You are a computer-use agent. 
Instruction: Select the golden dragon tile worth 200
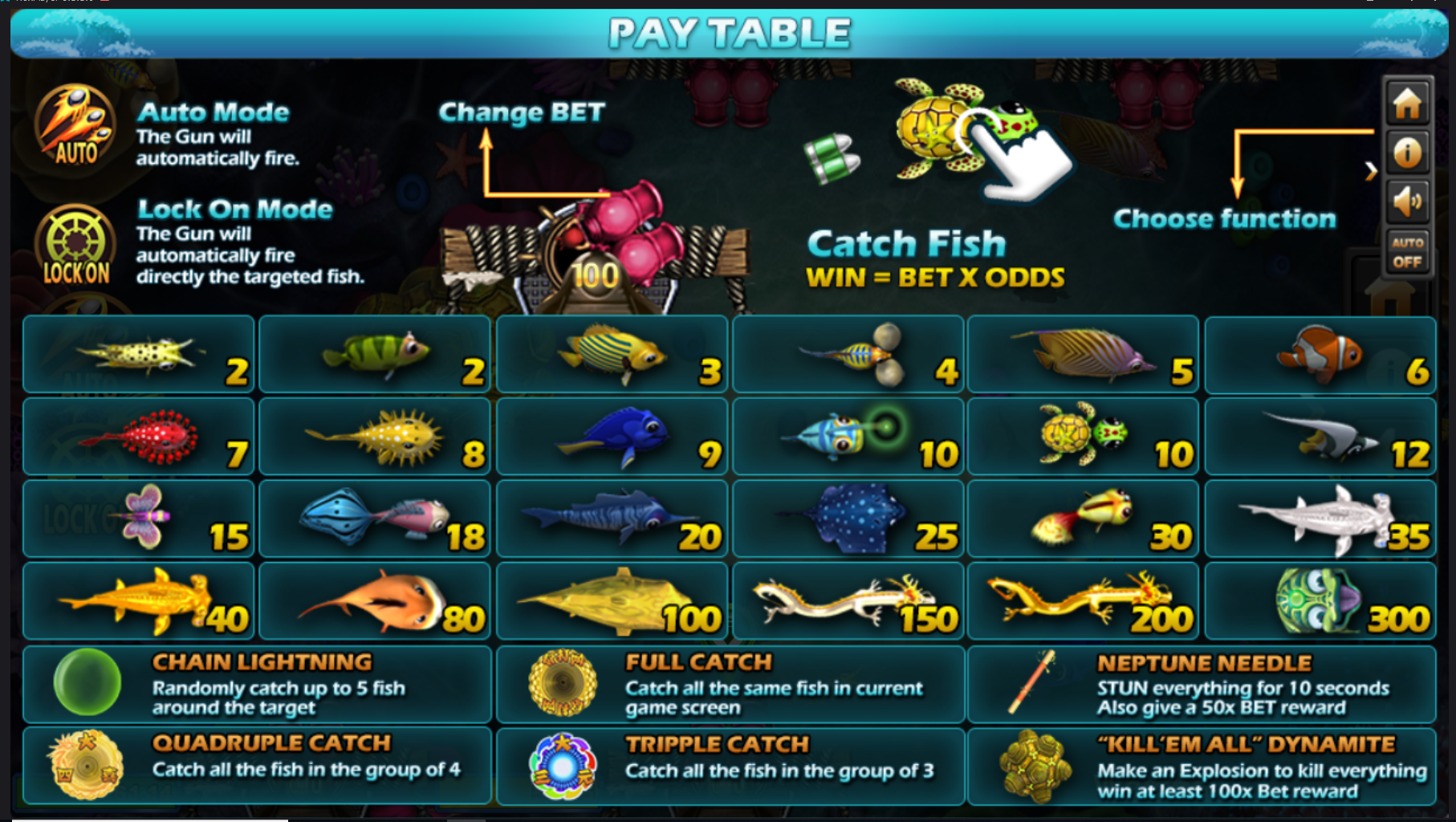(1083, 601)
